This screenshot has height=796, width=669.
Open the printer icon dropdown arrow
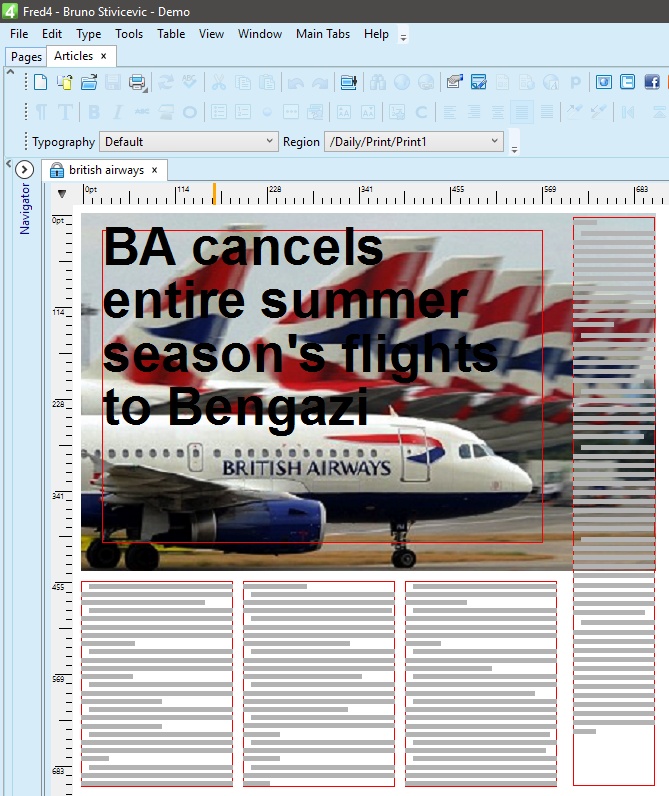click(x=146, y=90)
